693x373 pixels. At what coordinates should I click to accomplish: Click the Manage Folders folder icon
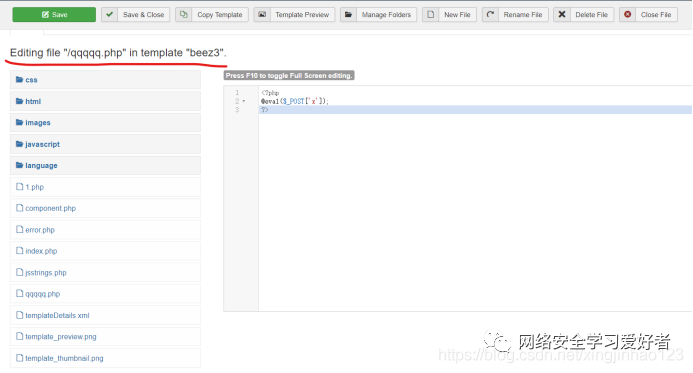pos(348,15)
